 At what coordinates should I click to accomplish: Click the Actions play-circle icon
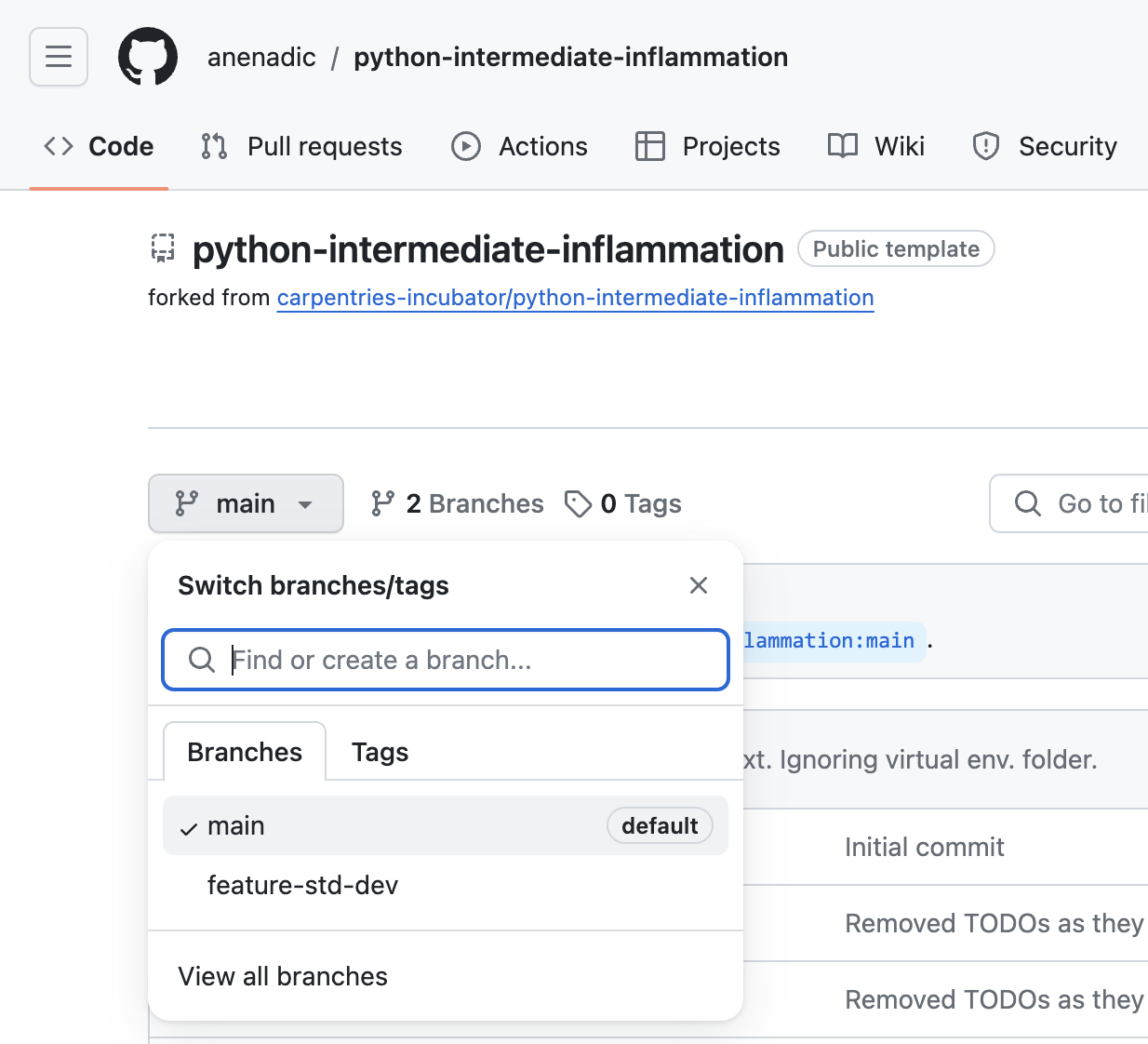(x=465, y=146)
